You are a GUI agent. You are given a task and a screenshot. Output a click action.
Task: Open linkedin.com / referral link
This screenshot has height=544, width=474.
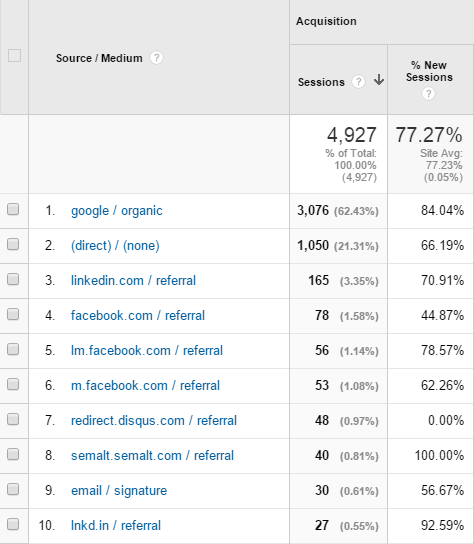(x=133, y=280)
